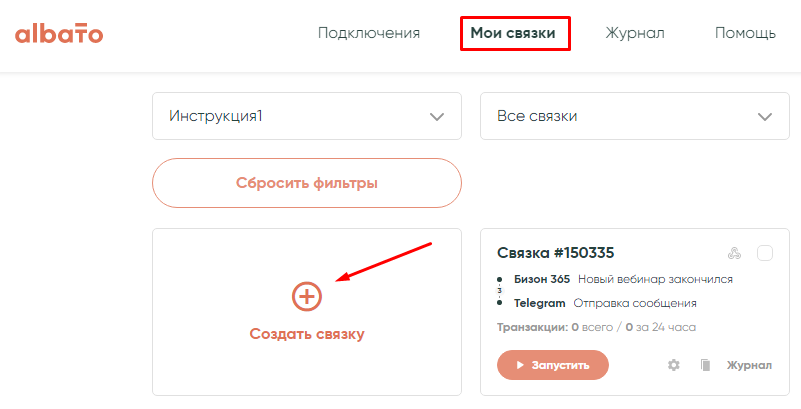
Task: Open the Помощь menu item
Action: click(745, 33)
